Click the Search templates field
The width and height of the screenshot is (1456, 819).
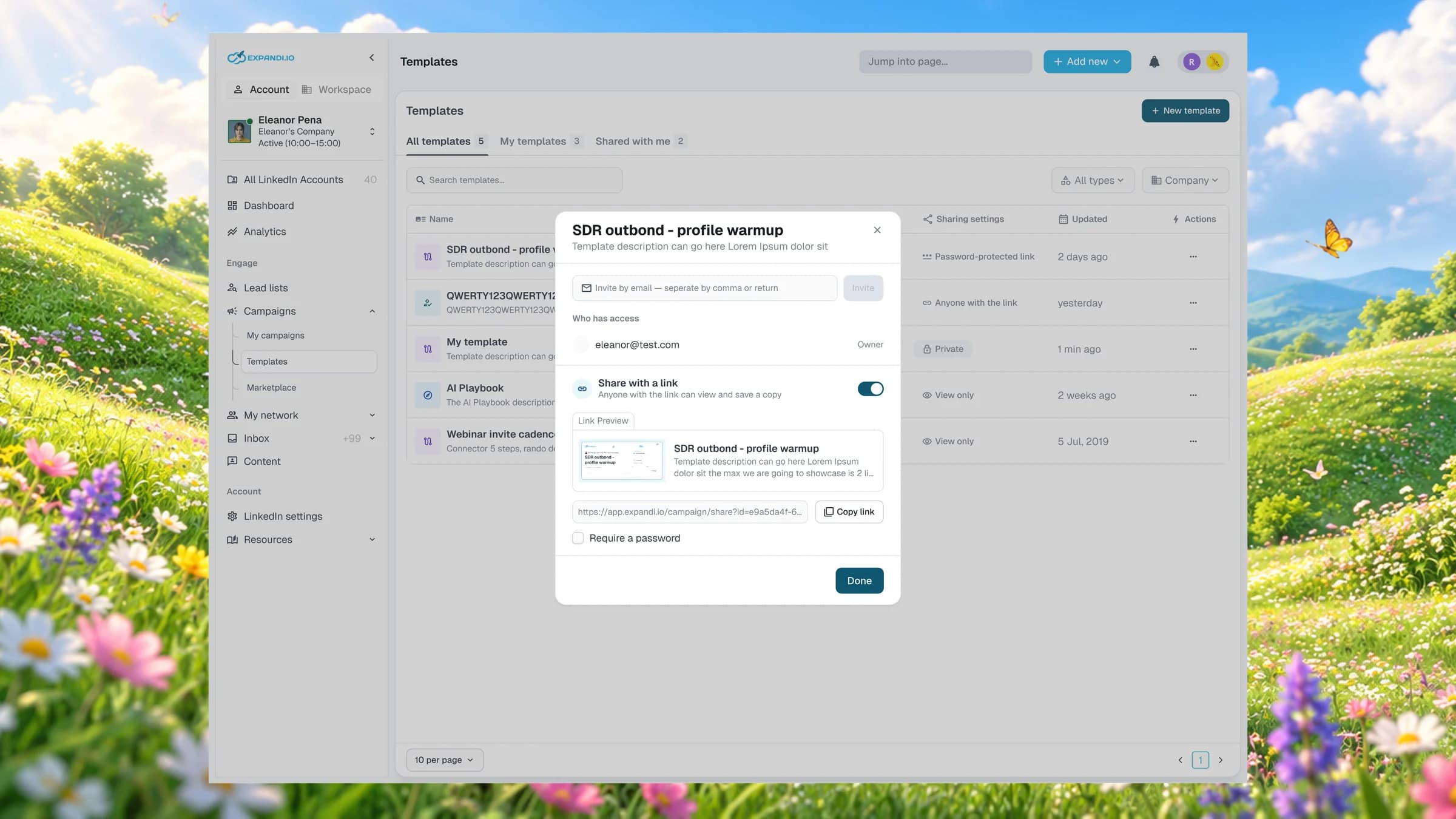click(514, 180)
